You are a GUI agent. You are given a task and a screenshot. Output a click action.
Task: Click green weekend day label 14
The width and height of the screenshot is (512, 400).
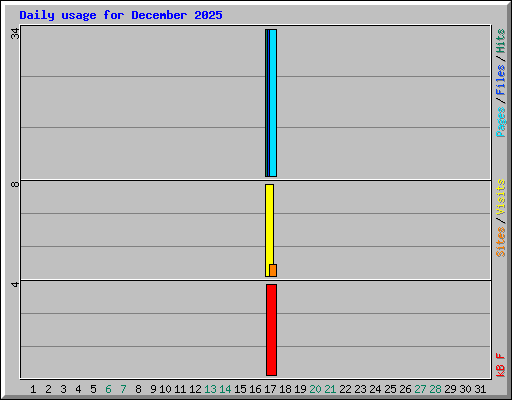click(x=225, y=389)
